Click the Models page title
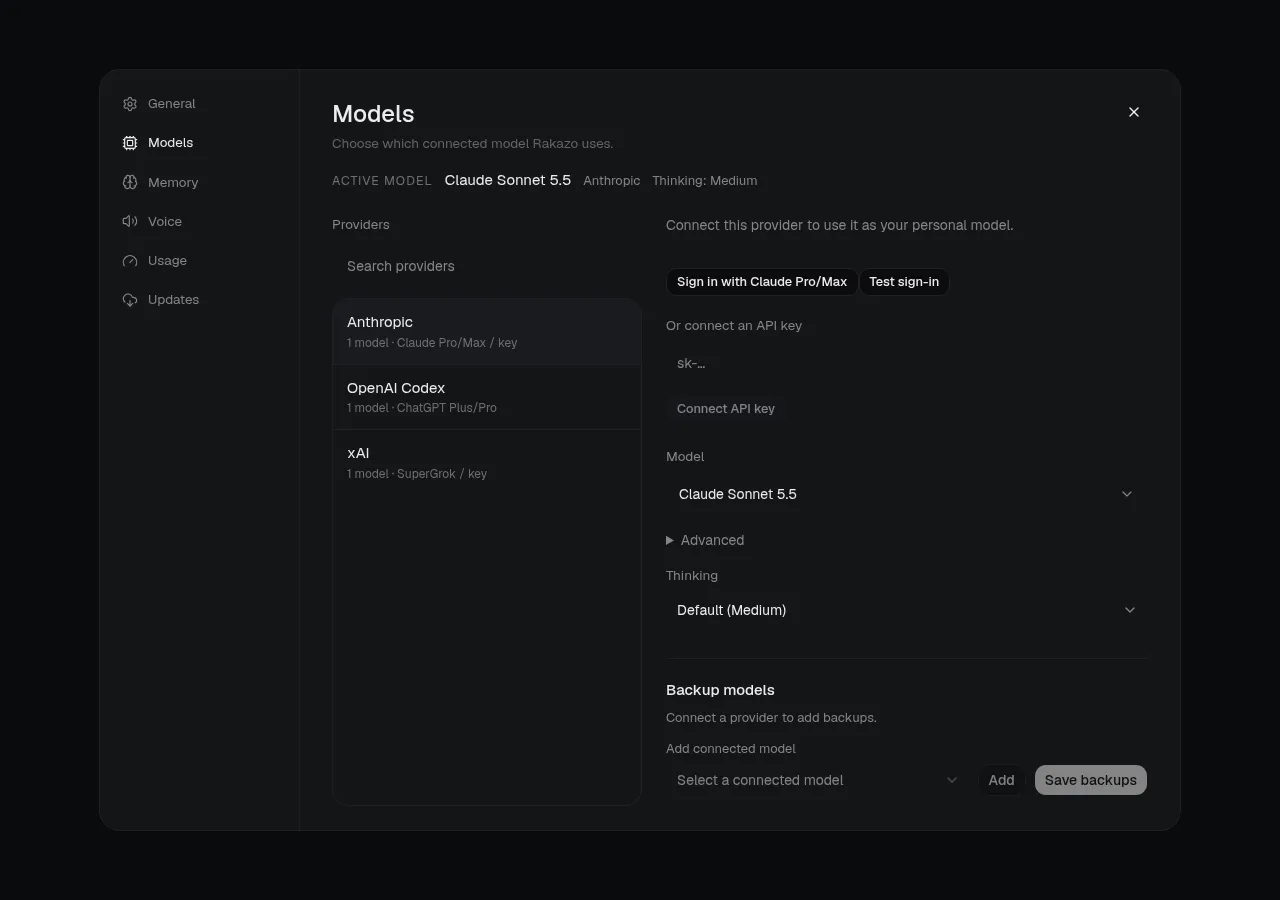This screenshot has width=1280, height=900. pos(373,114)
